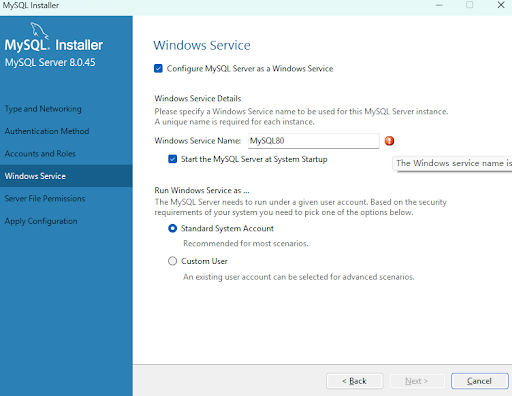This screenshot has width=512, height=396.
Task: Click the Windows Service heading
Action: [x=202, y=45]
